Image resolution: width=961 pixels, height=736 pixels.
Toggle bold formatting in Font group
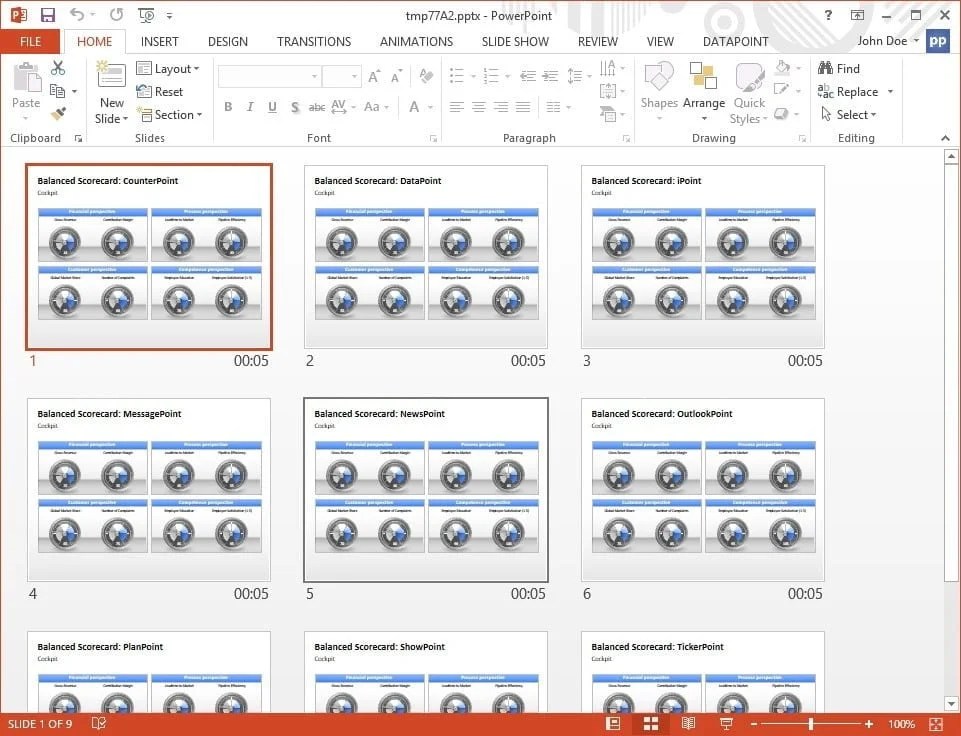point(228,106)
